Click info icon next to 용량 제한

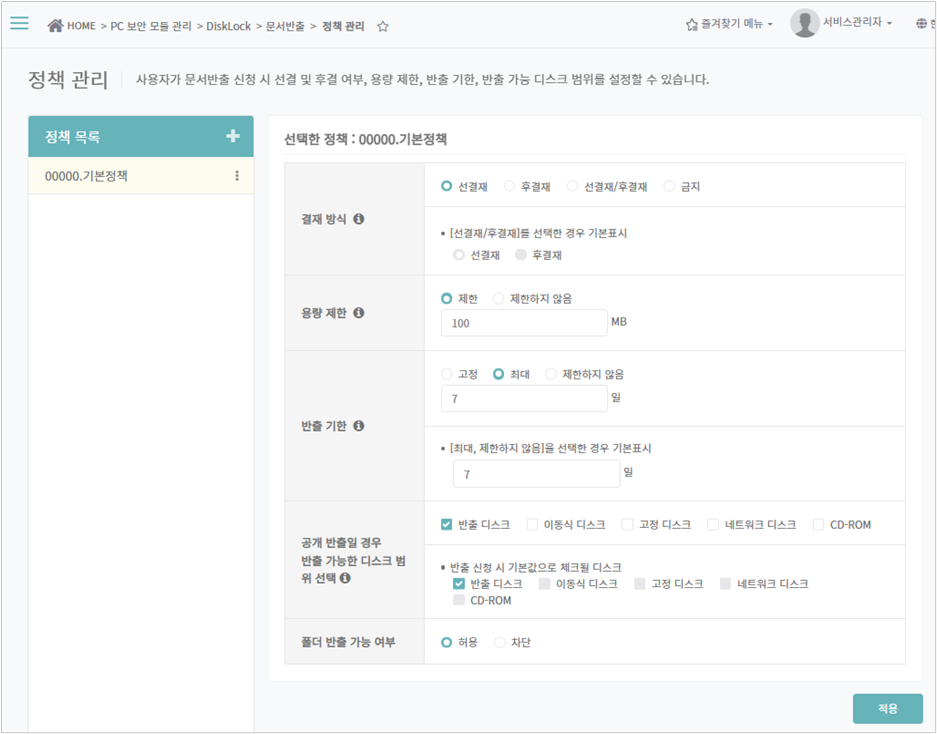359,313
